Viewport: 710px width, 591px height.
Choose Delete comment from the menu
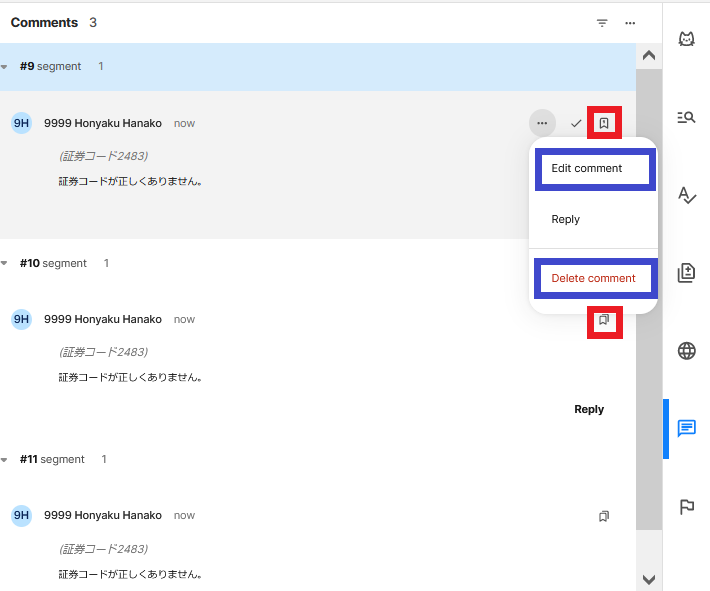pos(593,278)
